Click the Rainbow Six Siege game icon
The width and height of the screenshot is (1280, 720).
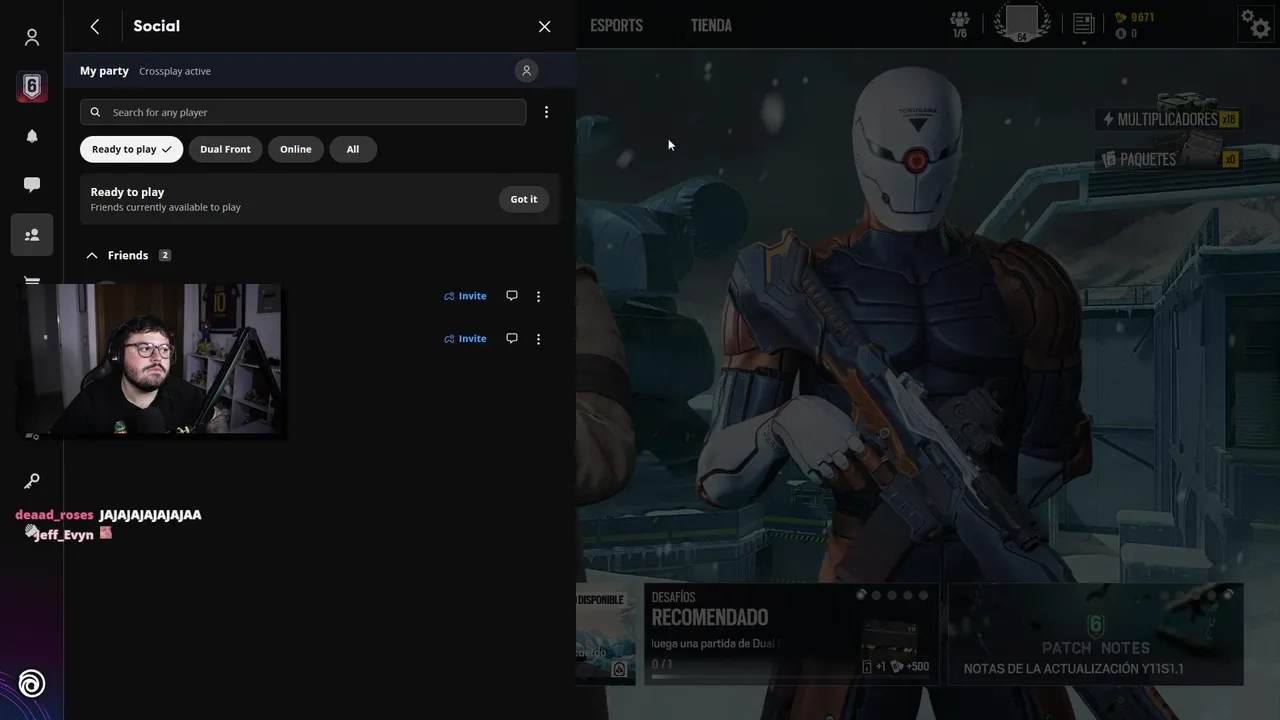point(32,87)
